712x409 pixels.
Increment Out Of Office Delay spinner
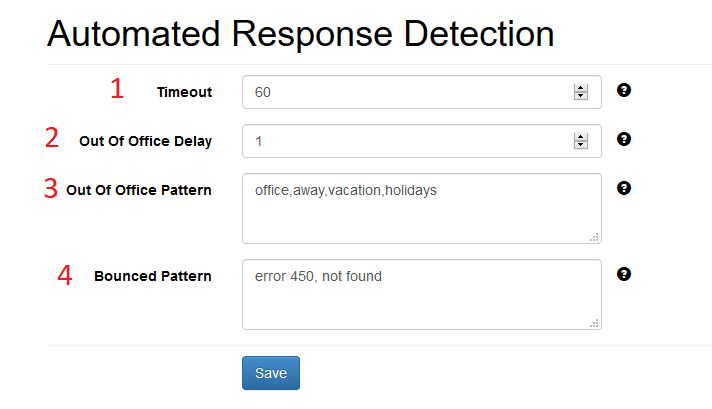(x=581, y=137)
